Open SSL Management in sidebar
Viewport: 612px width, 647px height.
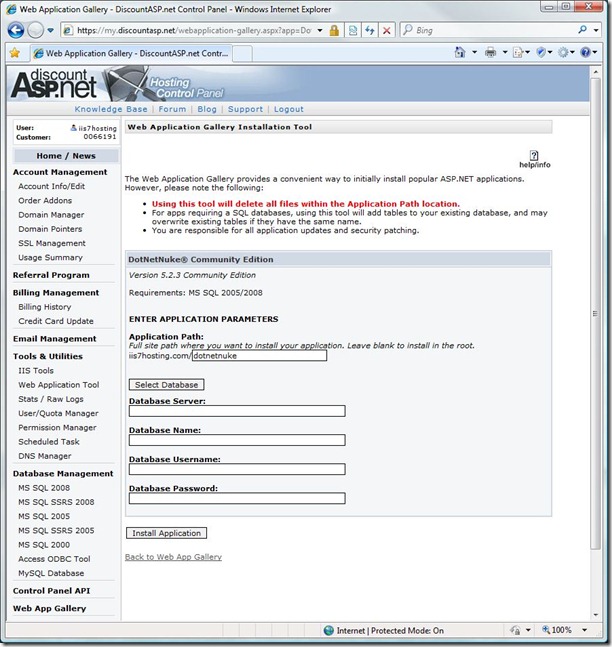coord(52,243)
